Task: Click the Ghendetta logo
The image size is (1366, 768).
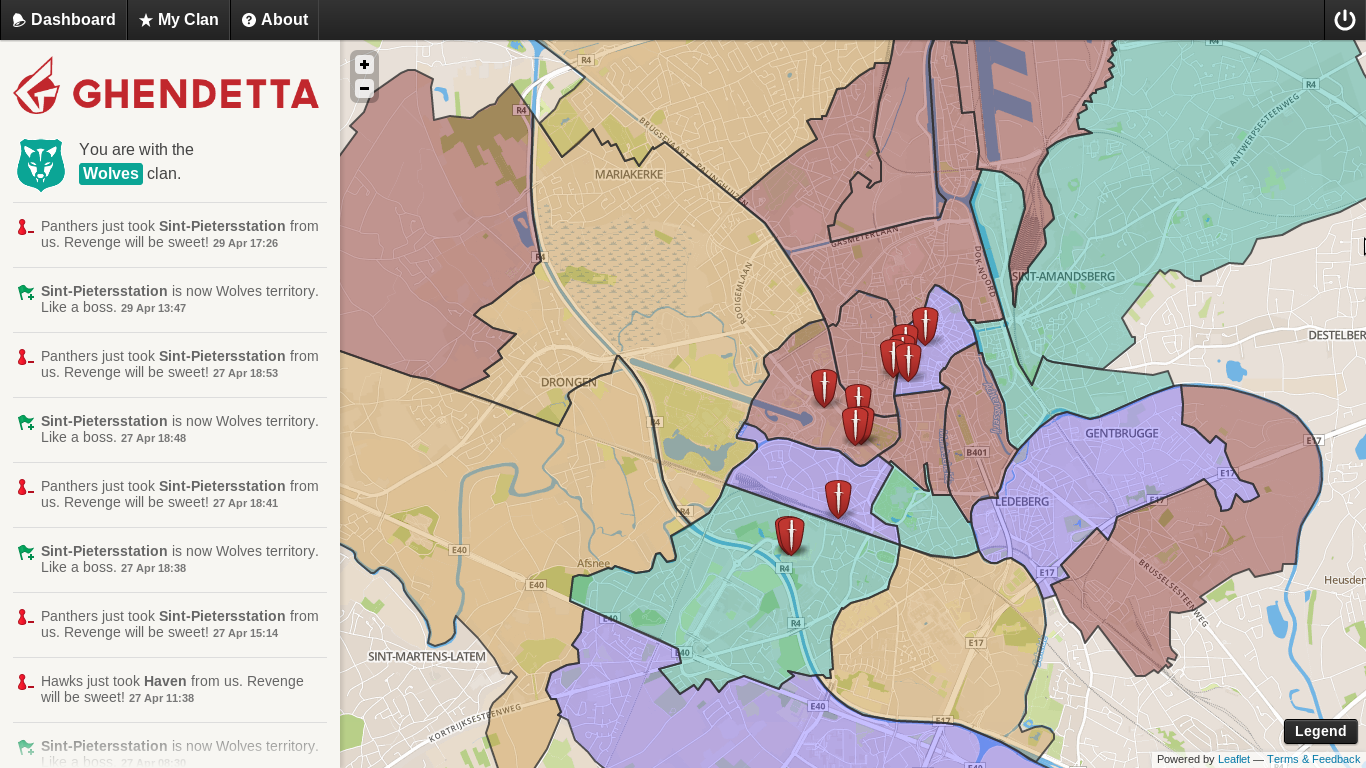Action: 166,86
